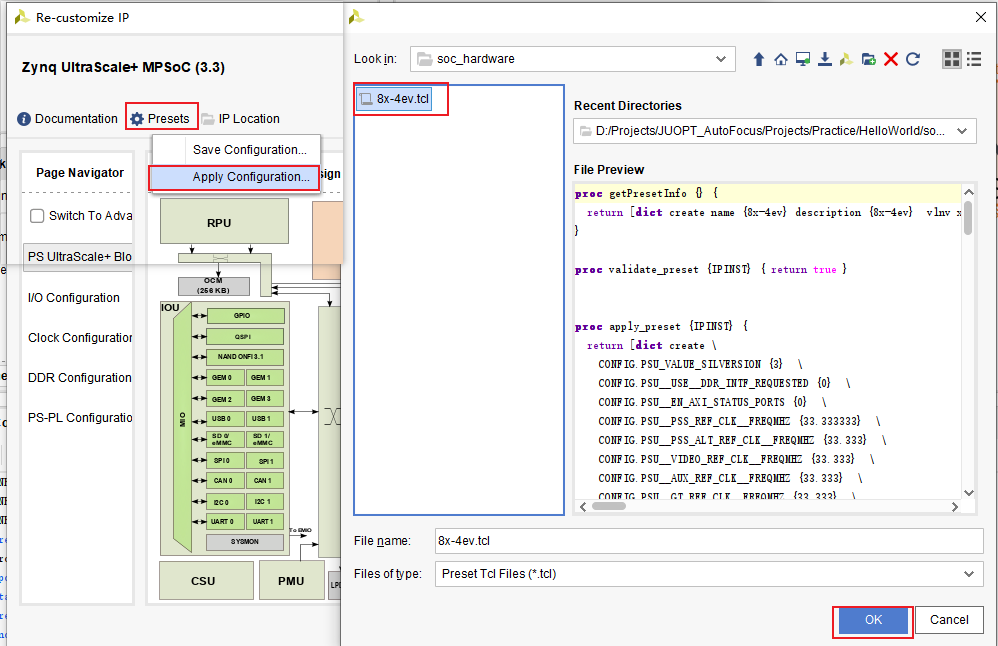Click the SD 0/eMMC block
Viewport: 998px width, 646px height.
tap(225, 440)
